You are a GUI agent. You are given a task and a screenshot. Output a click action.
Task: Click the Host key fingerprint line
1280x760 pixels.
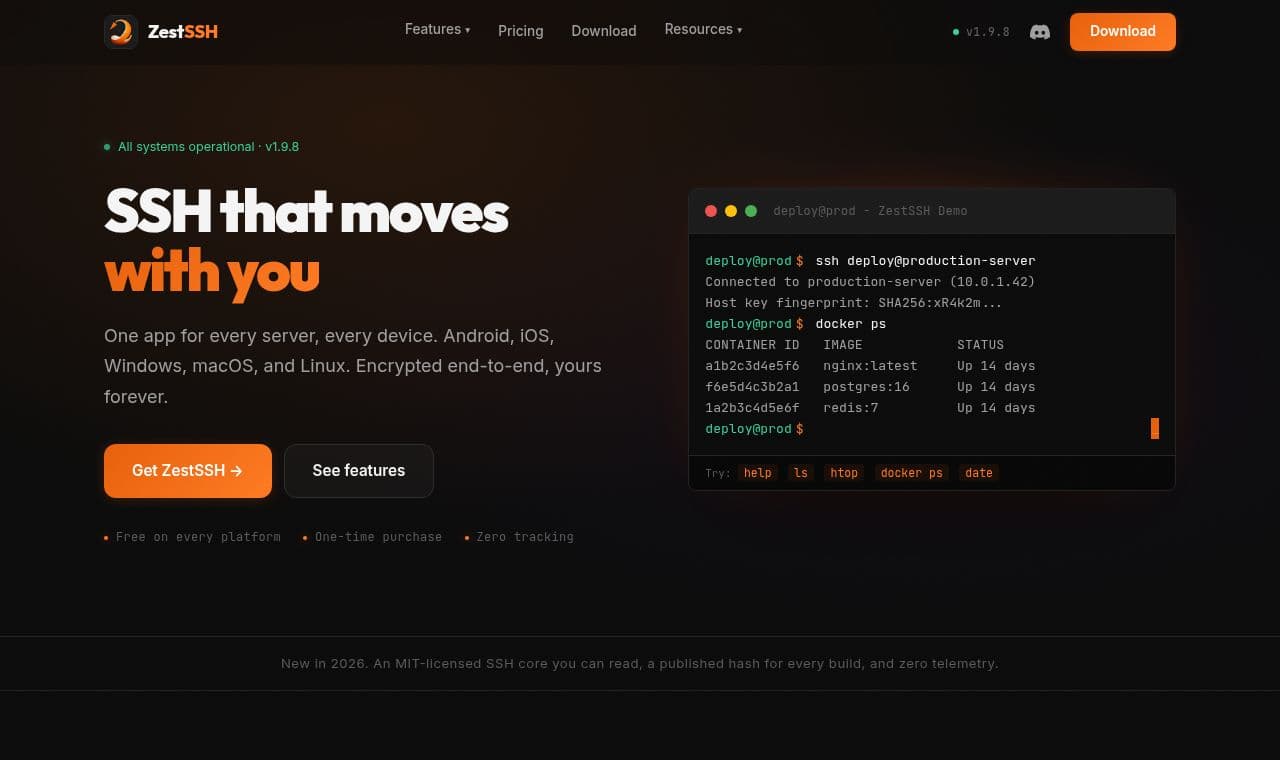(853, 303)
